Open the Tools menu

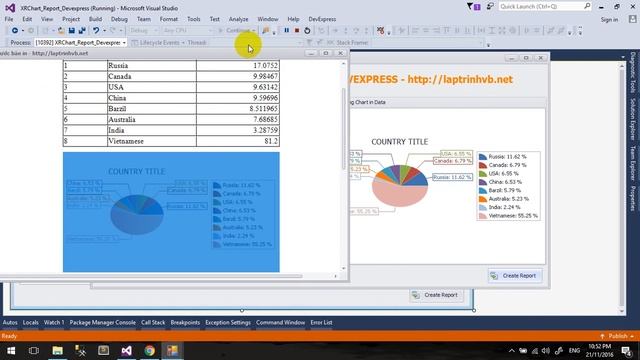(193, 19)
